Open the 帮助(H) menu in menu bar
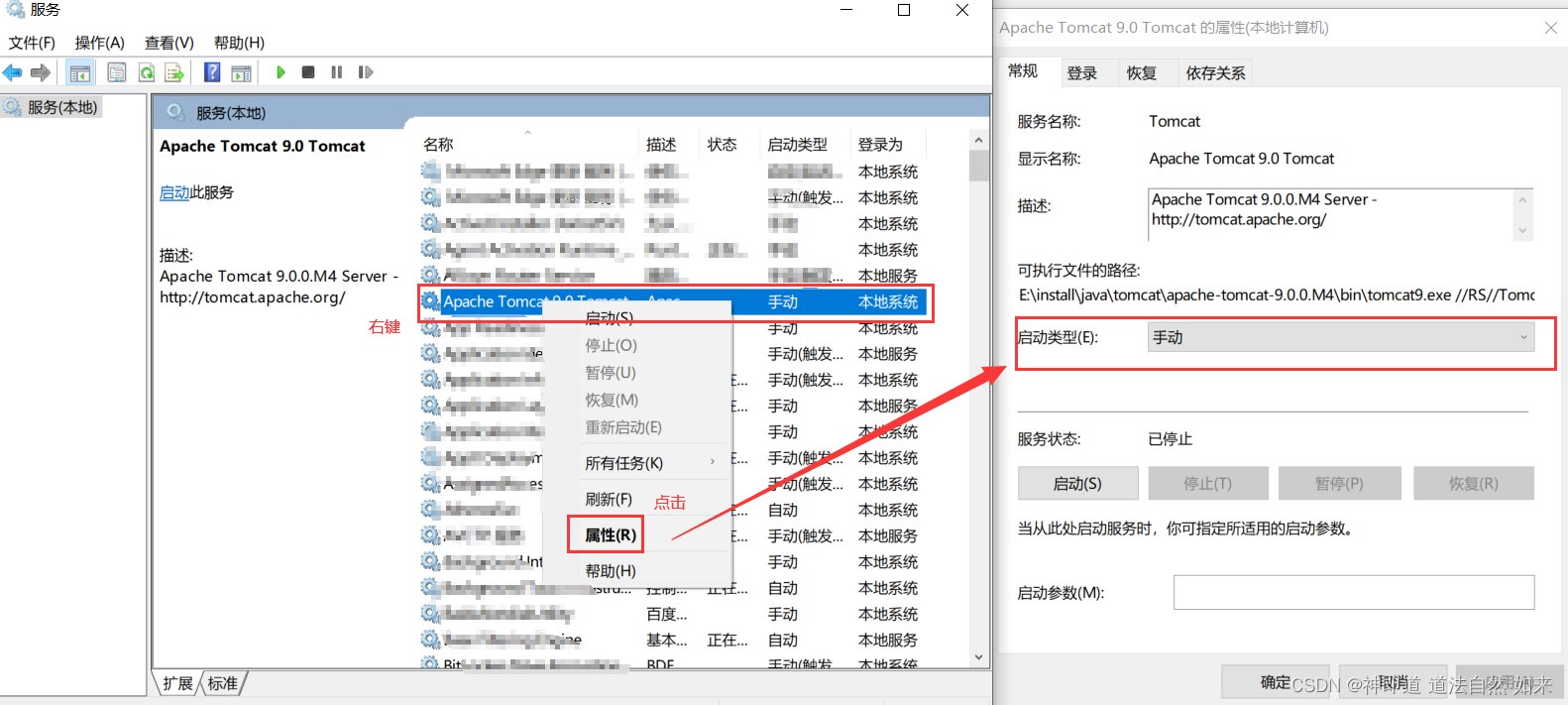1568x705 pixels. coord(239,43)
